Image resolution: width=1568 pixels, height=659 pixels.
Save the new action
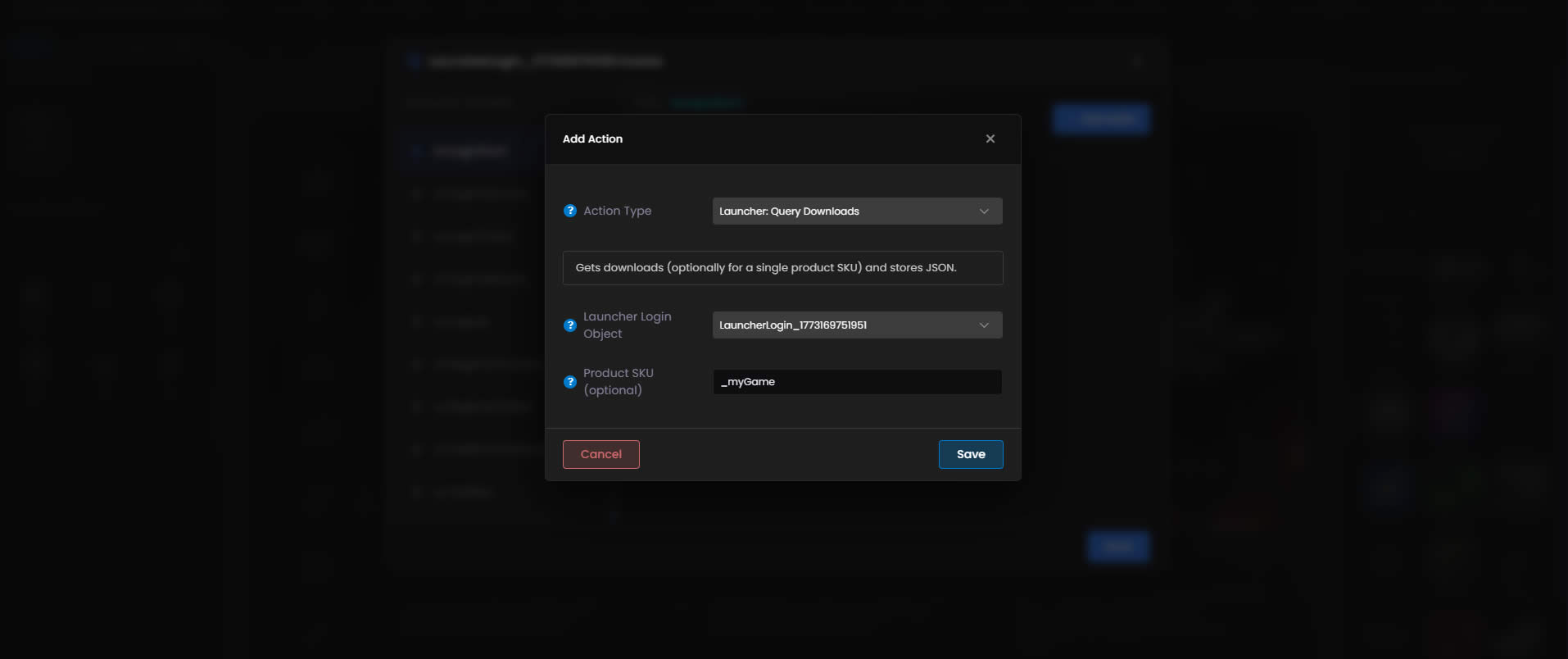[970, 454]
